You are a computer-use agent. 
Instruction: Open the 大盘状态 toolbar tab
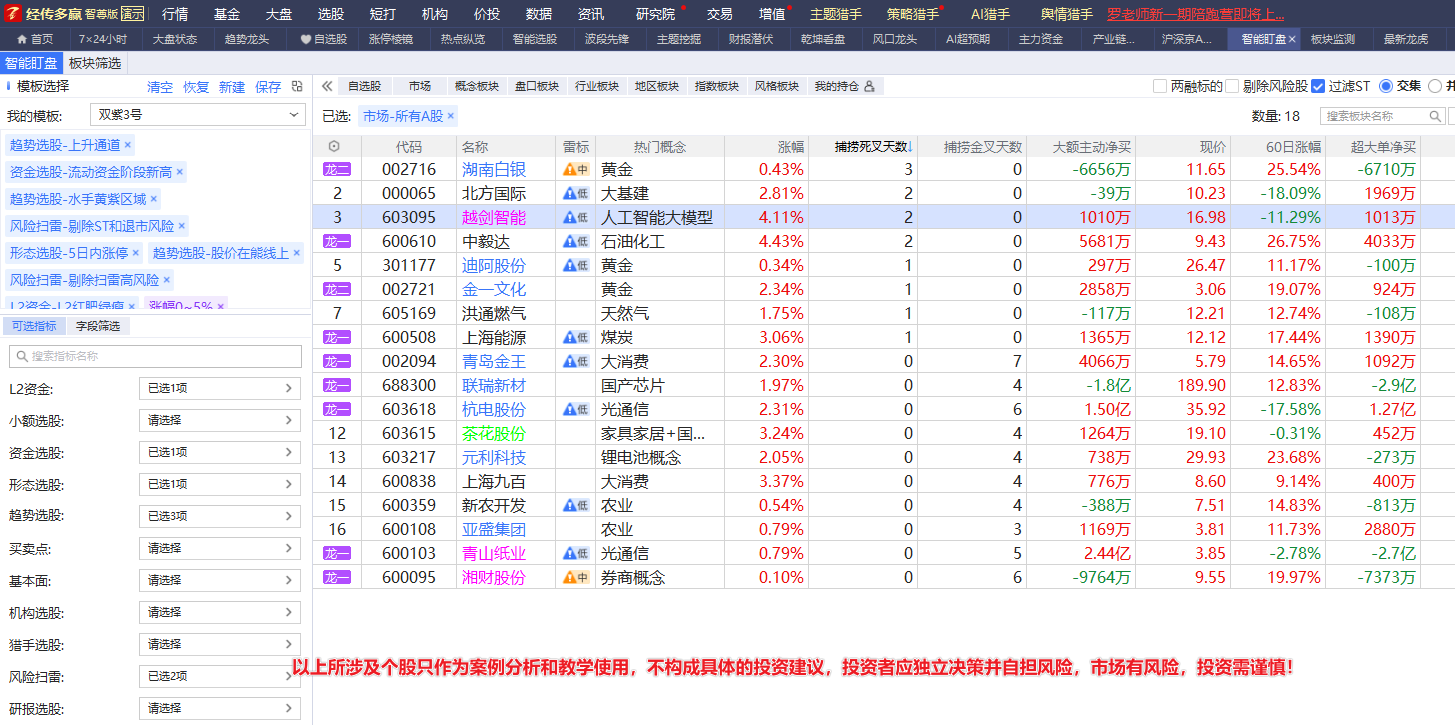[175, 39]
